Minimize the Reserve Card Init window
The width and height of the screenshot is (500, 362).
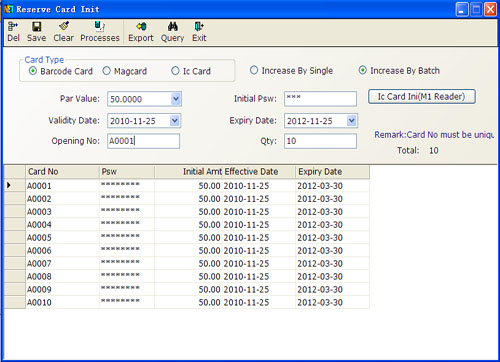pyautogui.click(x=462, y=9)
